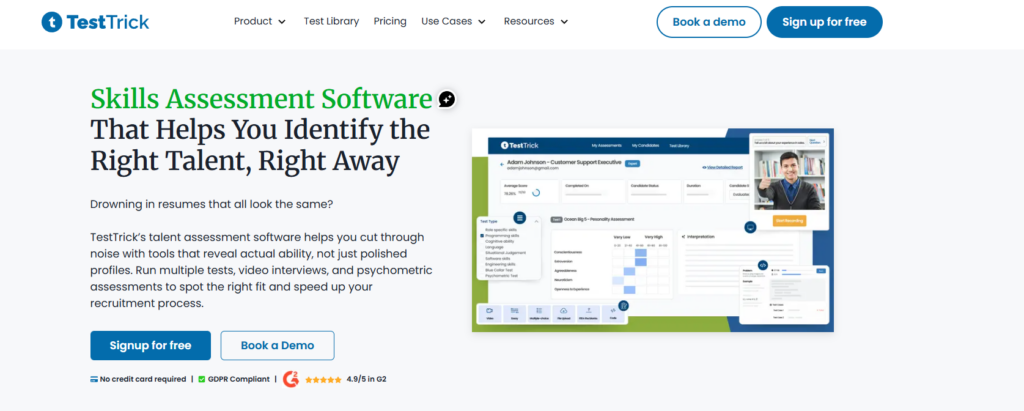Click 'Software skills' in the Test Type list
The image size is (1024, 411).
498,259
